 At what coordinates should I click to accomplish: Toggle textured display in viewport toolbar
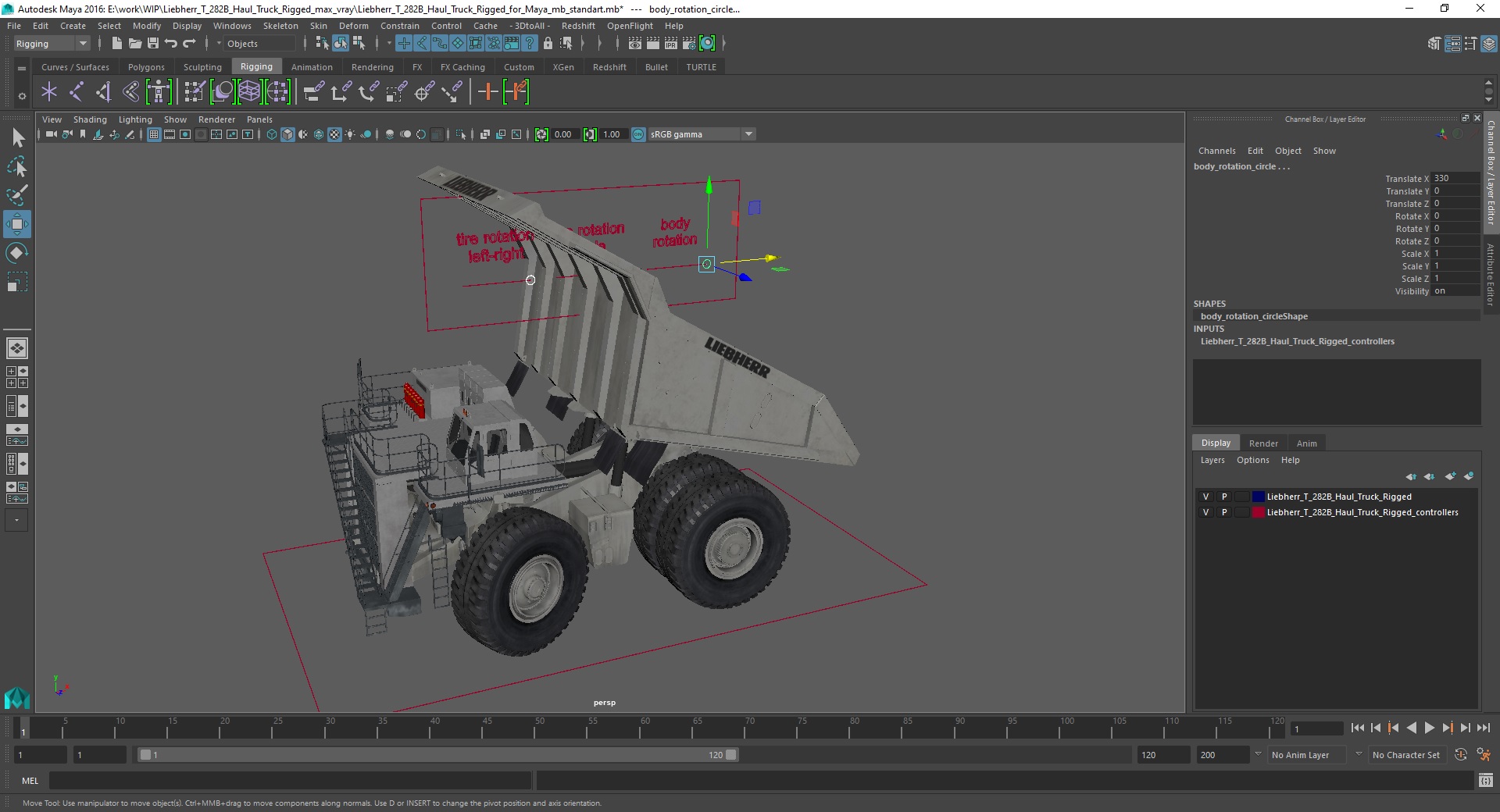coord(334,134)
